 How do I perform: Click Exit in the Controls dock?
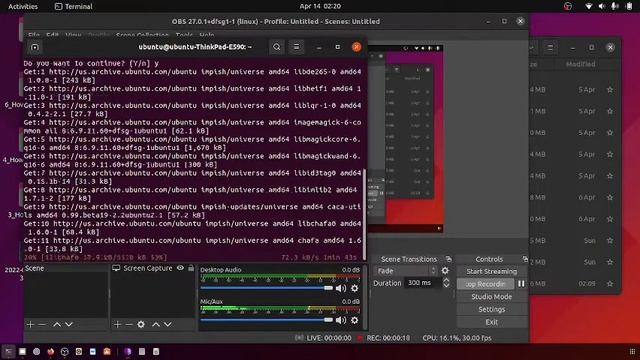pyautogui.click(x=491, y=322)
